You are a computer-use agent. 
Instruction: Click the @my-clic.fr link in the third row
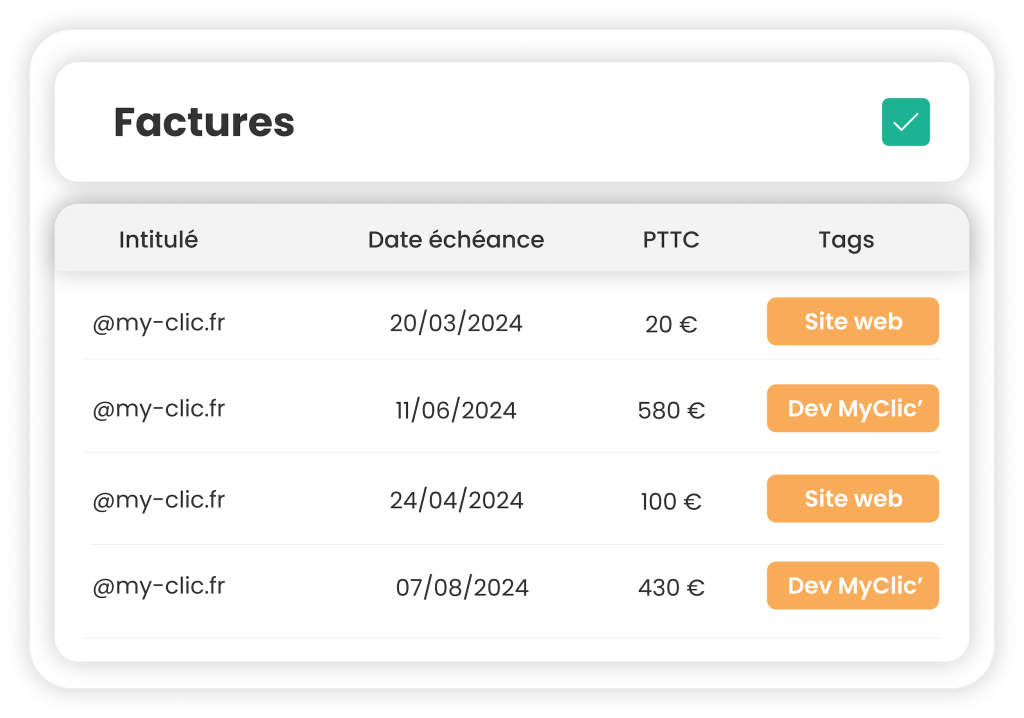click(x=157, y=500)
